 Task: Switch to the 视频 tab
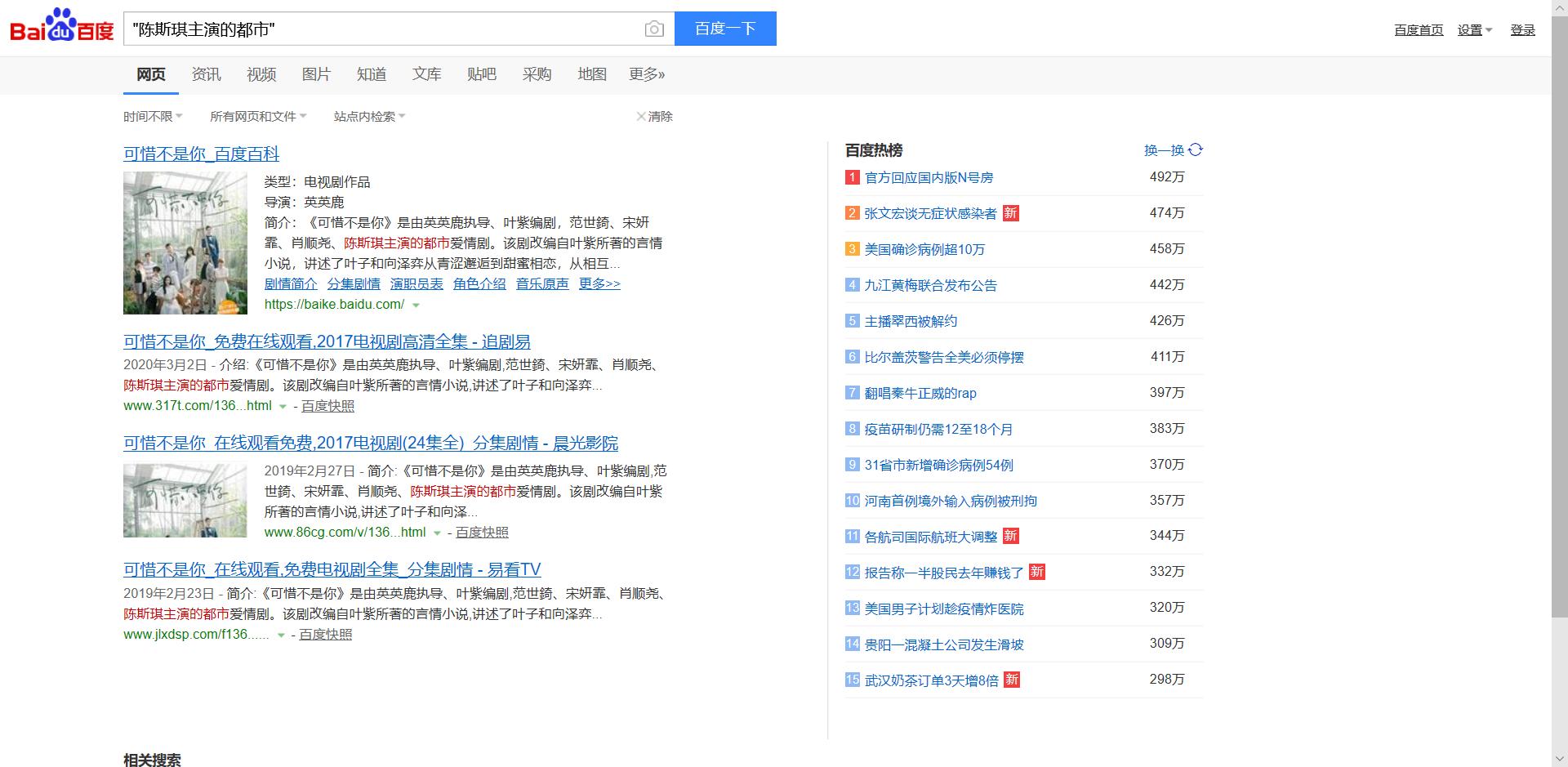261,74
